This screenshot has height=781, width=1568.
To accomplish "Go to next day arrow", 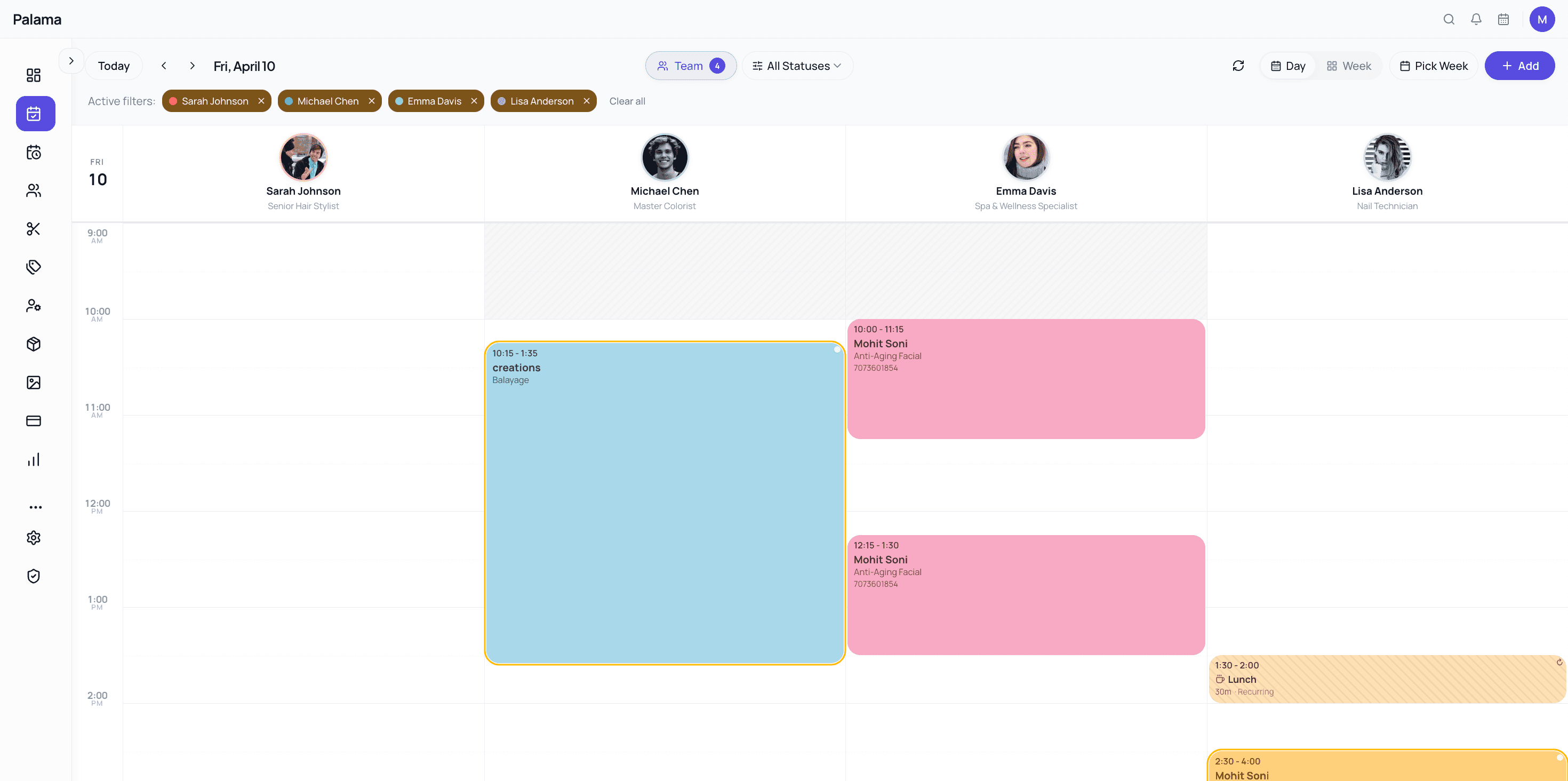I will click(193, 66).
